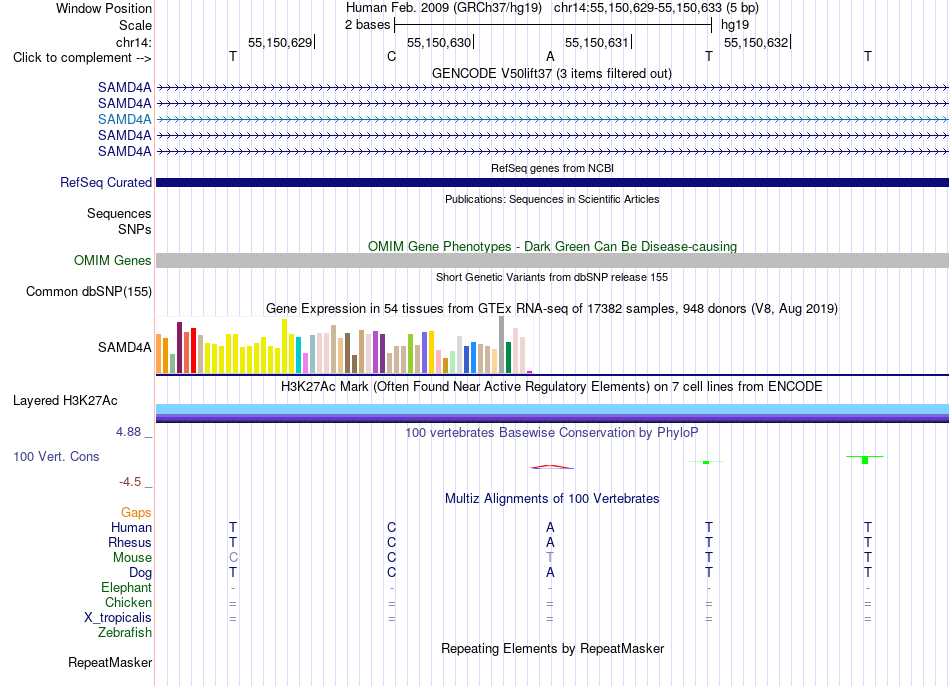Open Repeating Elements by RepeatMasker title

pos(553,648)
